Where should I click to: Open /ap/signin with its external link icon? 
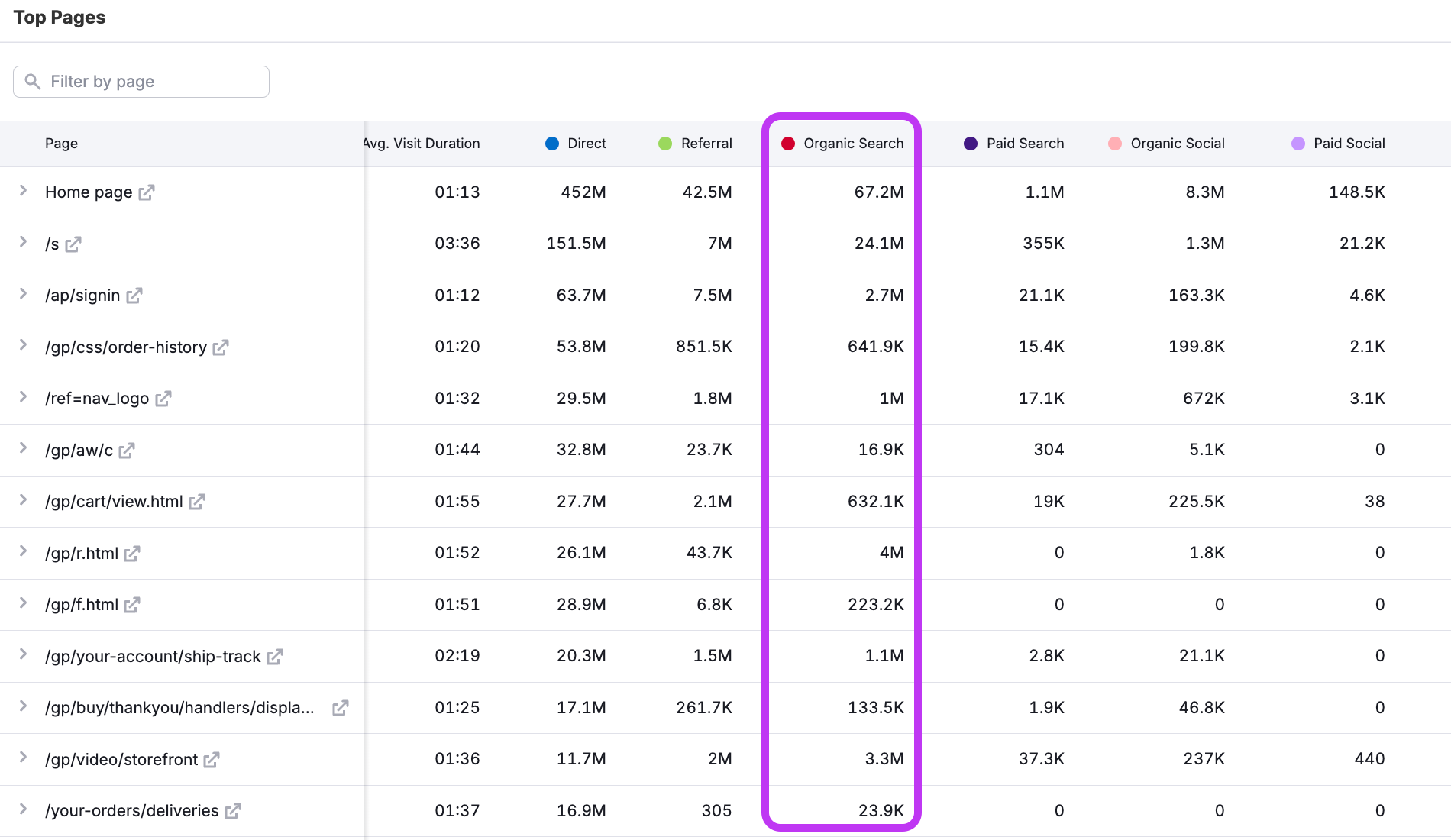tap(135, 296)
